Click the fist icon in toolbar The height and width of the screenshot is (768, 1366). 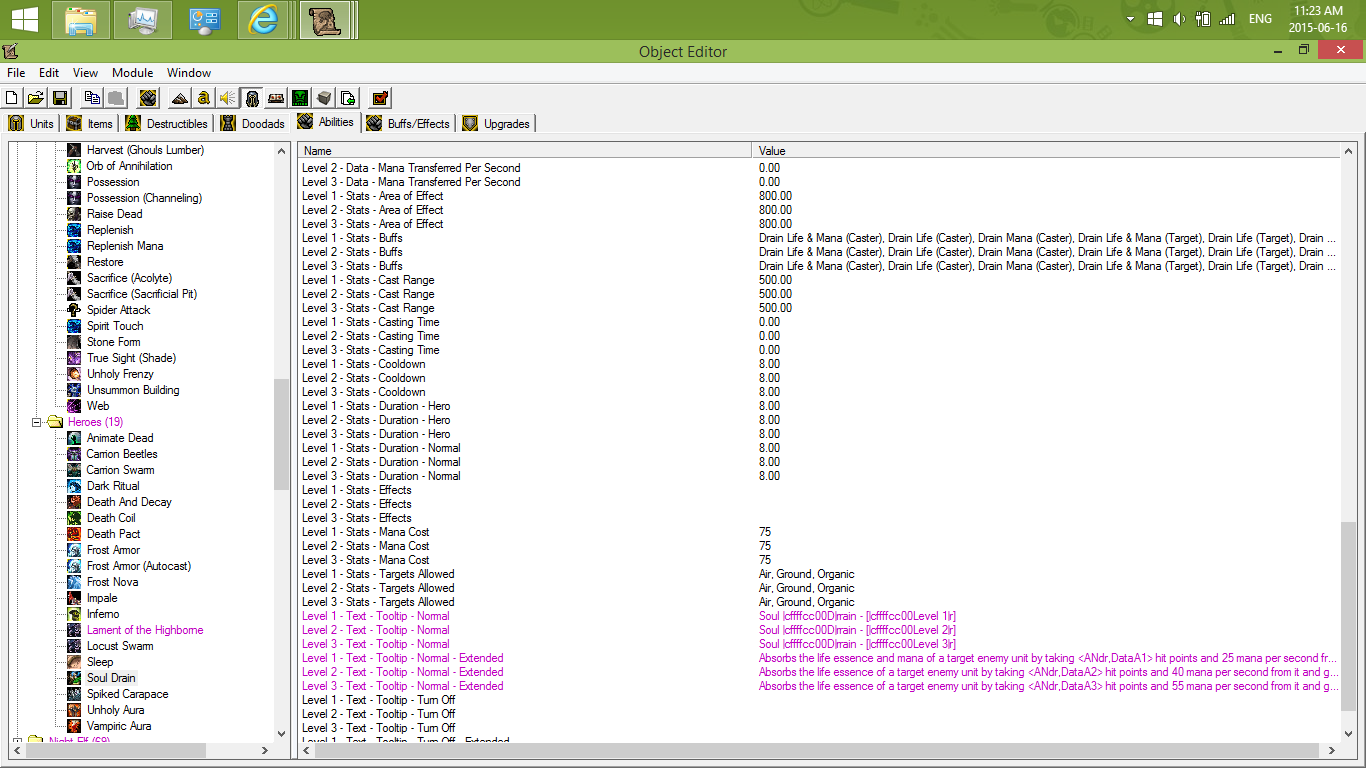tap(148, 98)
